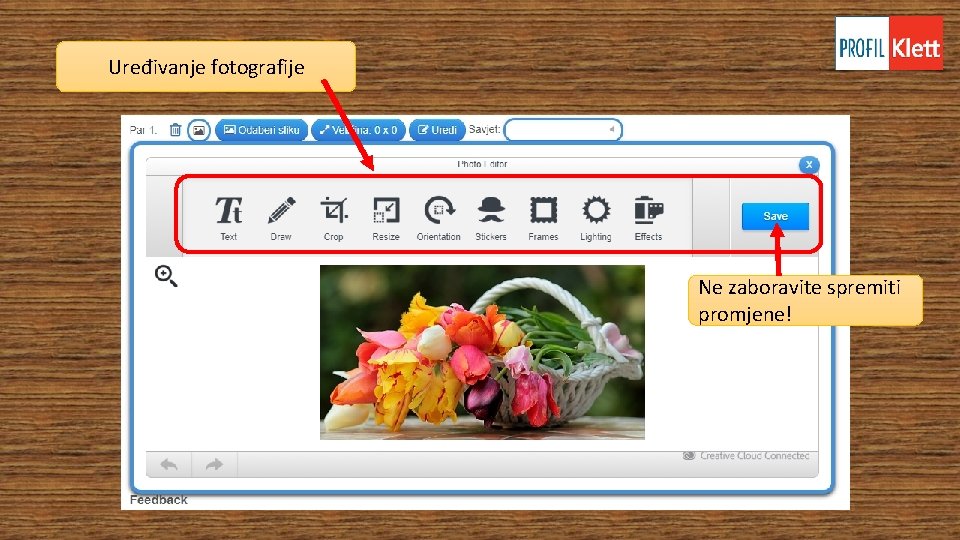
Task: Choose the Draw pencil tool
Action: pos(281,218)
